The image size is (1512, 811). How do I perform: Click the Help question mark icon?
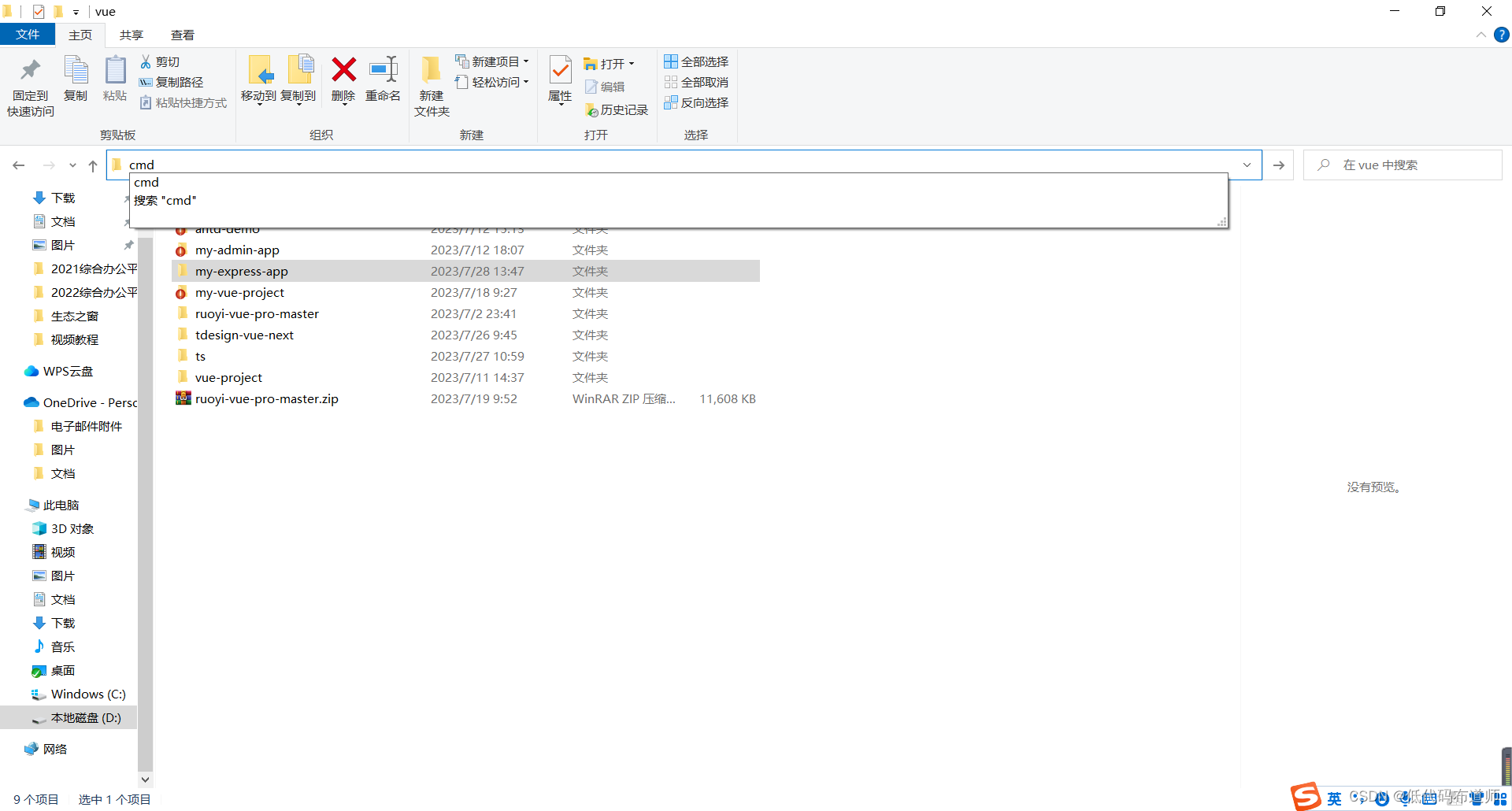(x=1501, y=35)
